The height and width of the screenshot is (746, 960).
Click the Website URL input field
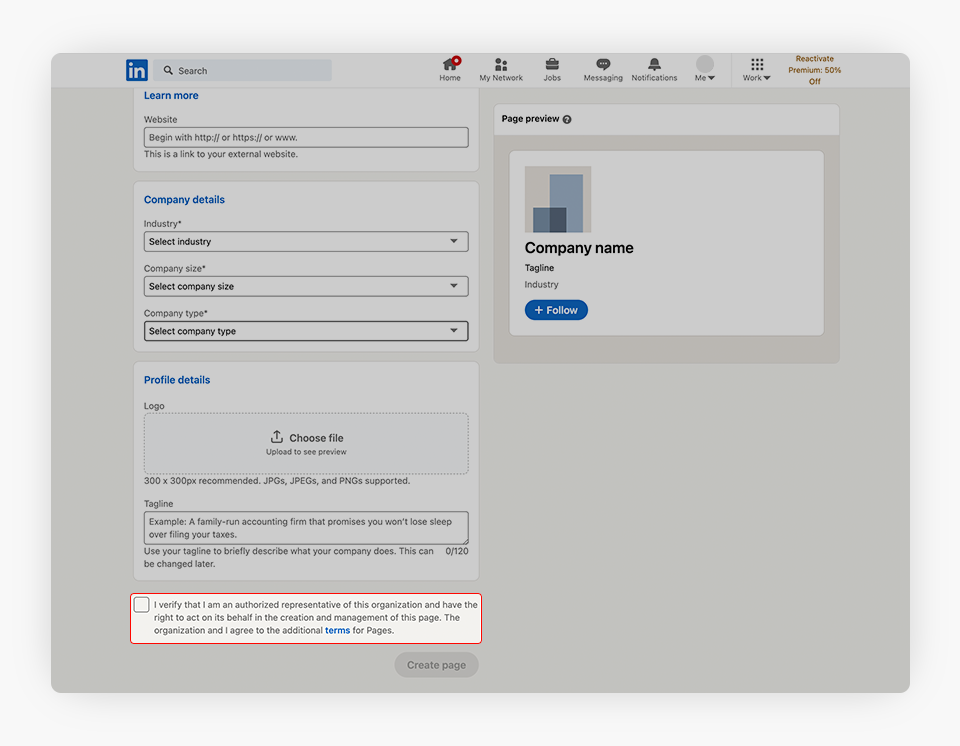(306, 137)
